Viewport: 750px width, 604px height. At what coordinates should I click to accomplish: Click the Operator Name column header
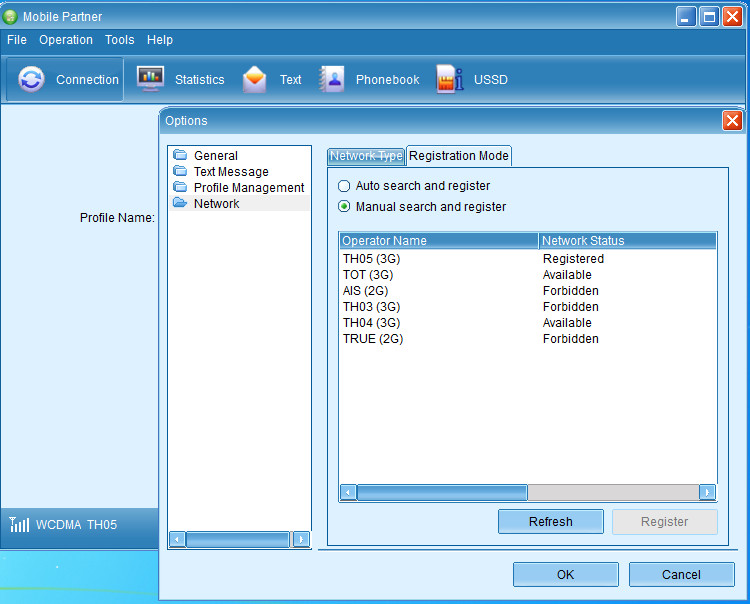[x=439, y=241]
